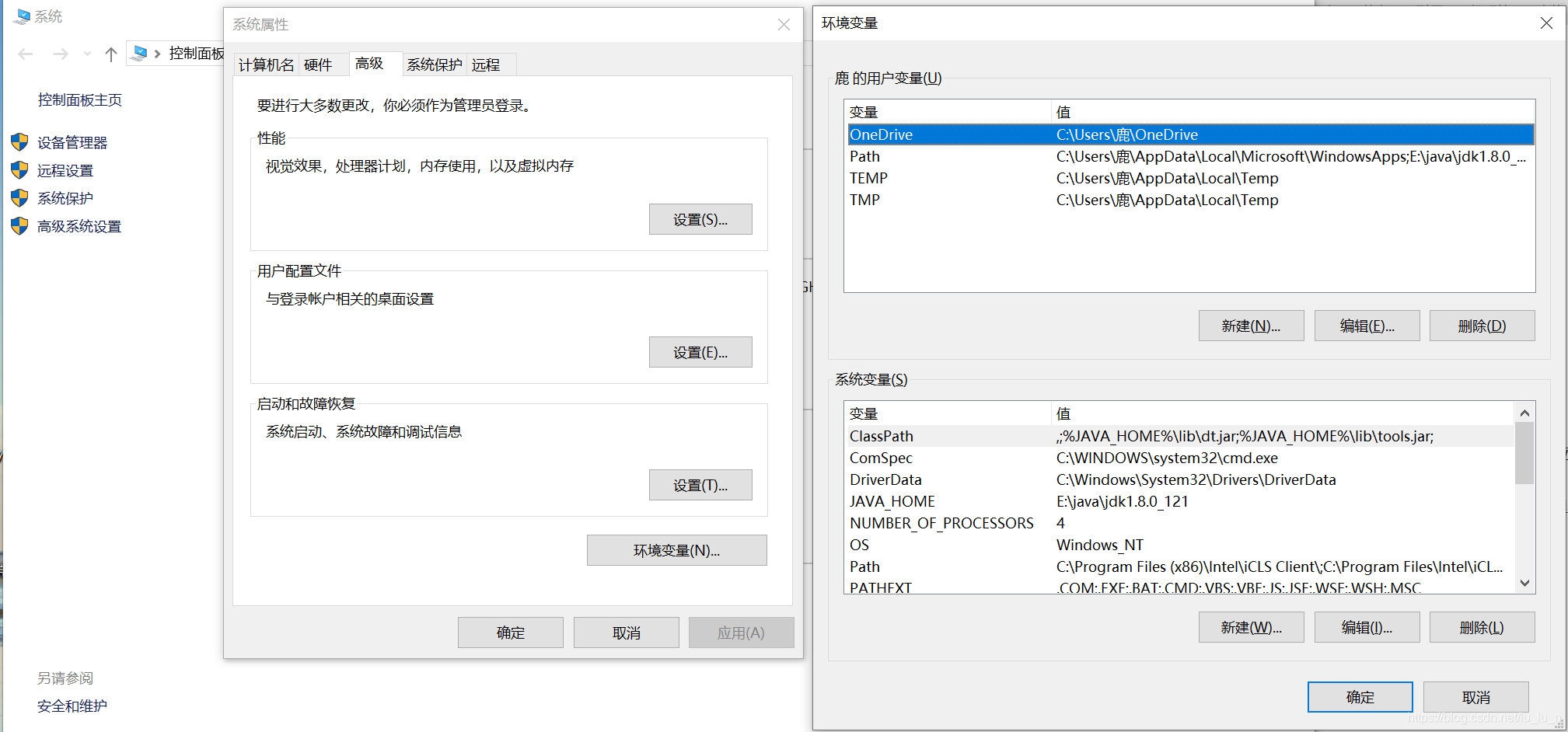Click 变量 column header in user variables
Image resolution: width=1568 pixels, height=732 pixels.
pyautogui.click(x=948, y=112)
